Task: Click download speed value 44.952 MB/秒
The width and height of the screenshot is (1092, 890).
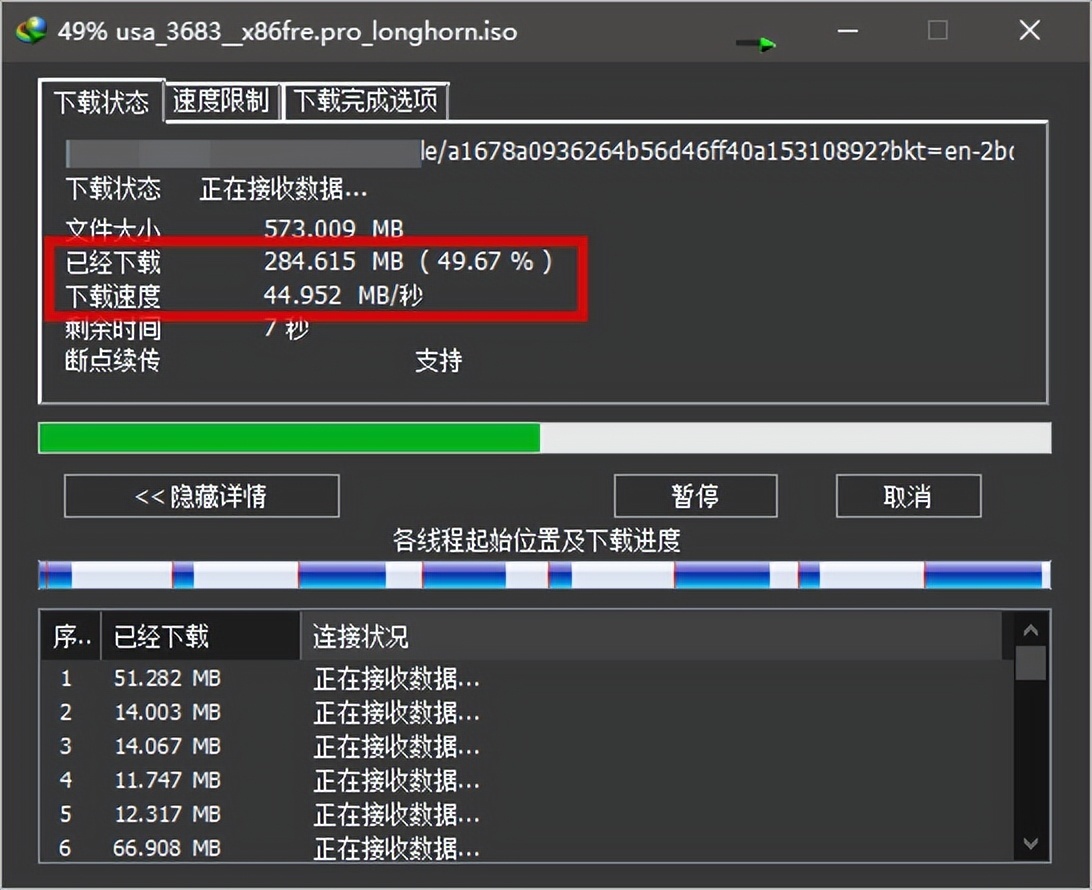Action: [x=343, y=295]
